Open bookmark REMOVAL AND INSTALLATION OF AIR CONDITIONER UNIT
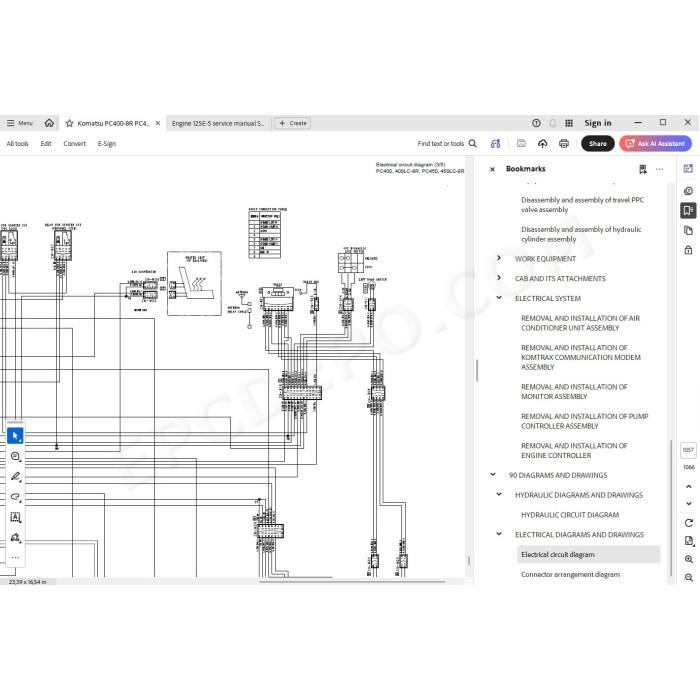700x700 pixels. (x=580, y=323)
